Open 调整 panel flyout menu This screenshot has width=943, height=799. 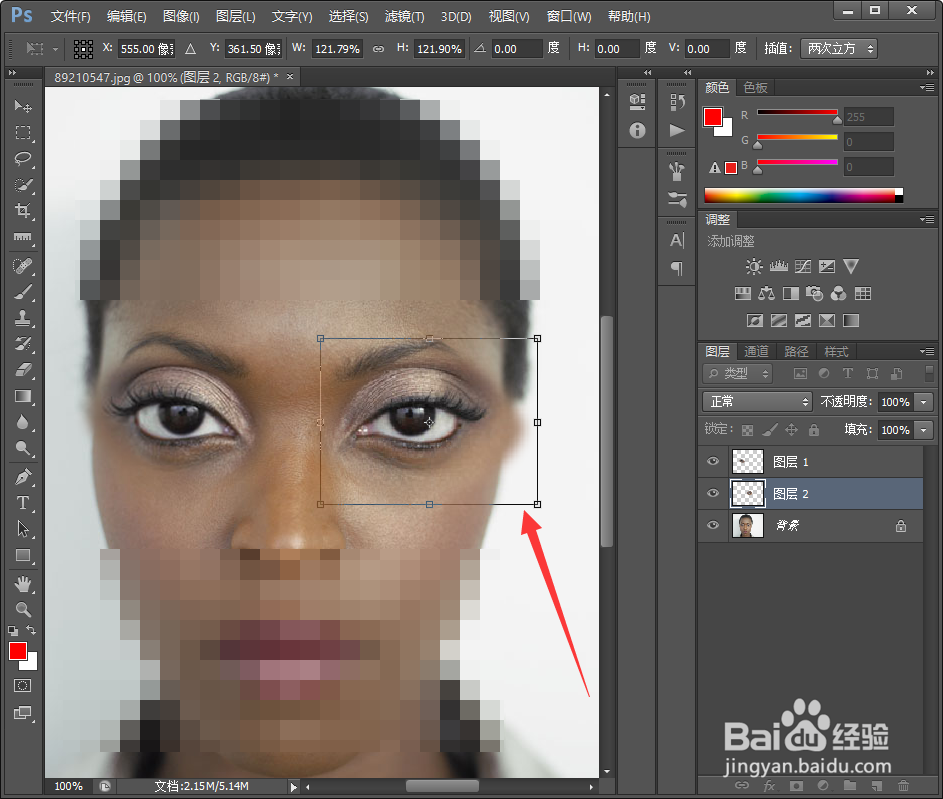[x=927, y=219]
